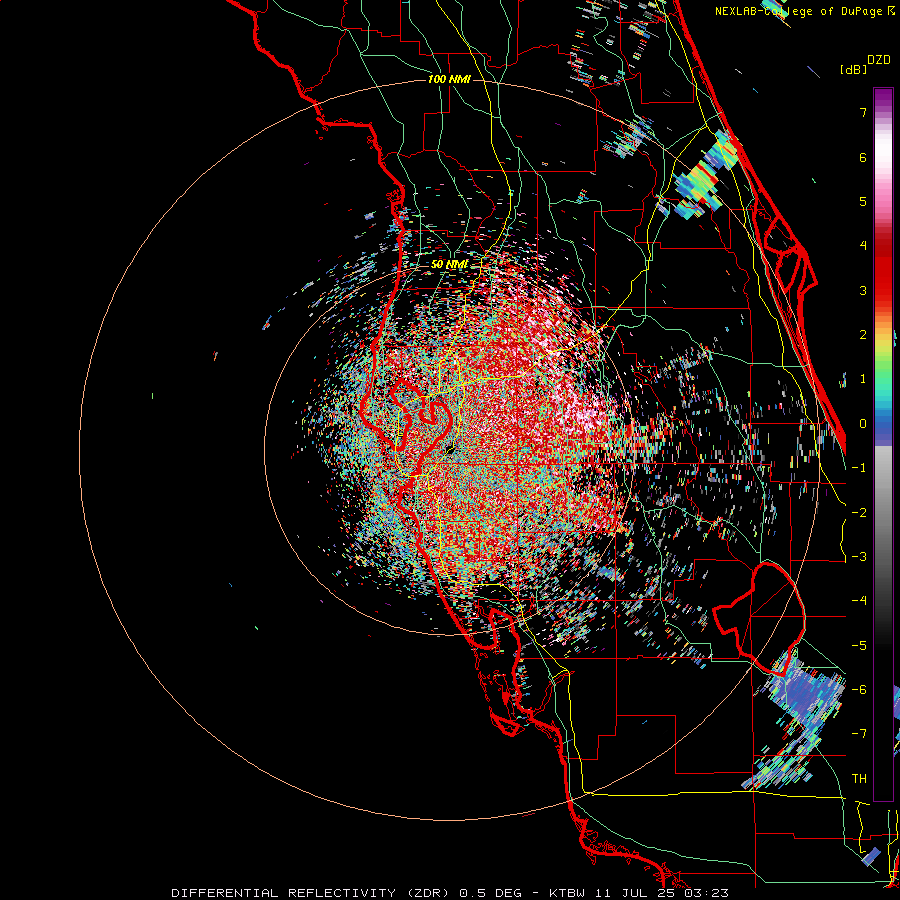Click the "-7" tick on color scale
Screen dimensions: 900x900
click(x=859, y=734)
